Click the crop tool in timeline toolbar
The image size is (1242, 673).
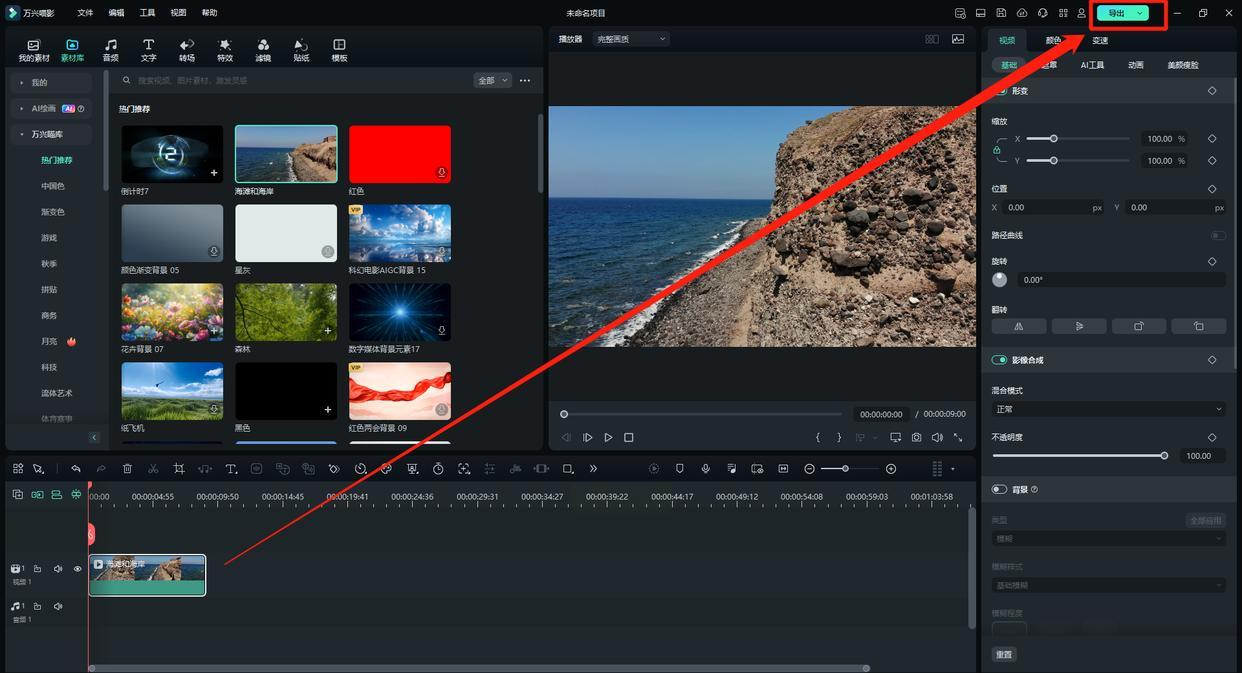click(179, 469)
